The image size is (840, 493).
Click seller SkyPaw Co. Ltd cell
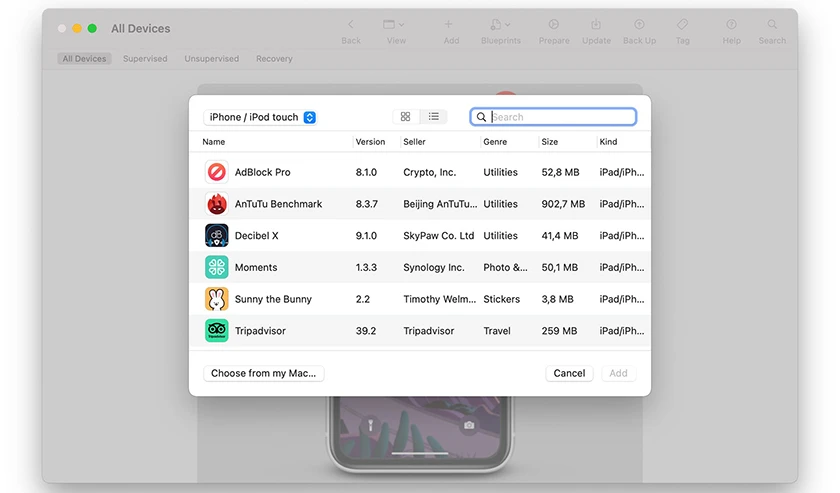[x=438, y=235]
